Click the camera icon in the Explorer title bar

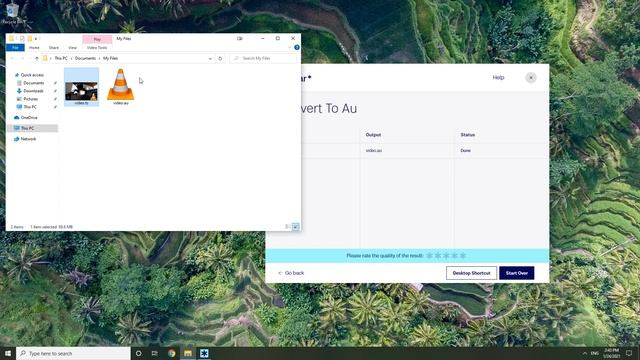pos(240,38)
